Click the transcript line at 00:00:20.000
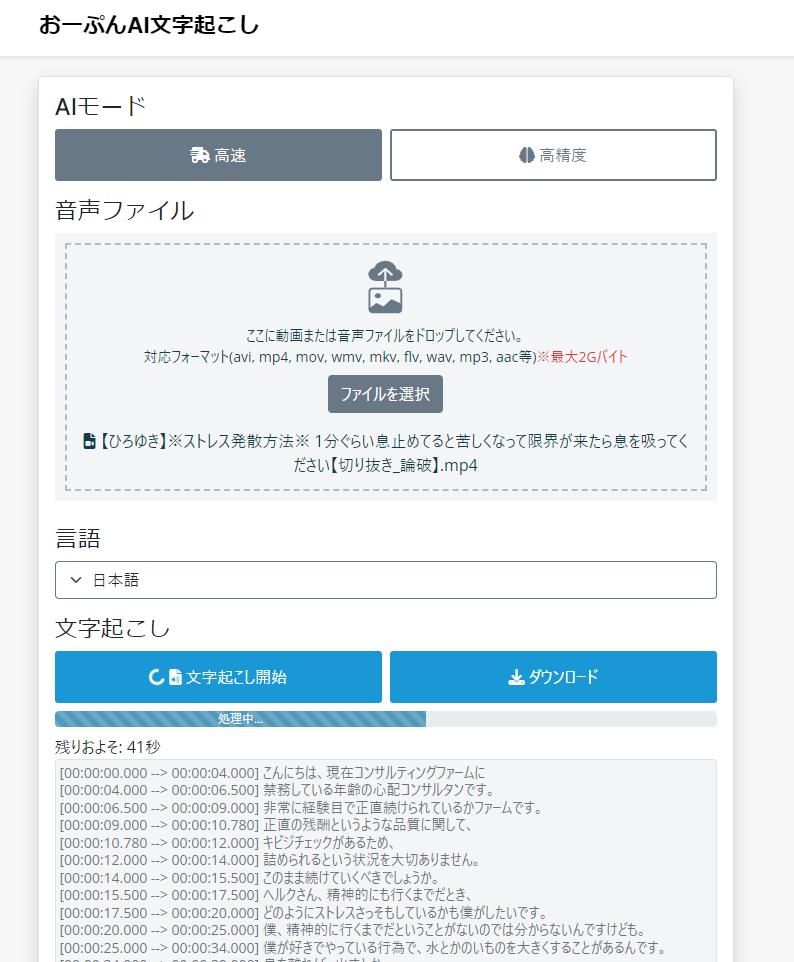794x962 pixels. pyautogui.click(x=353, y=929)
